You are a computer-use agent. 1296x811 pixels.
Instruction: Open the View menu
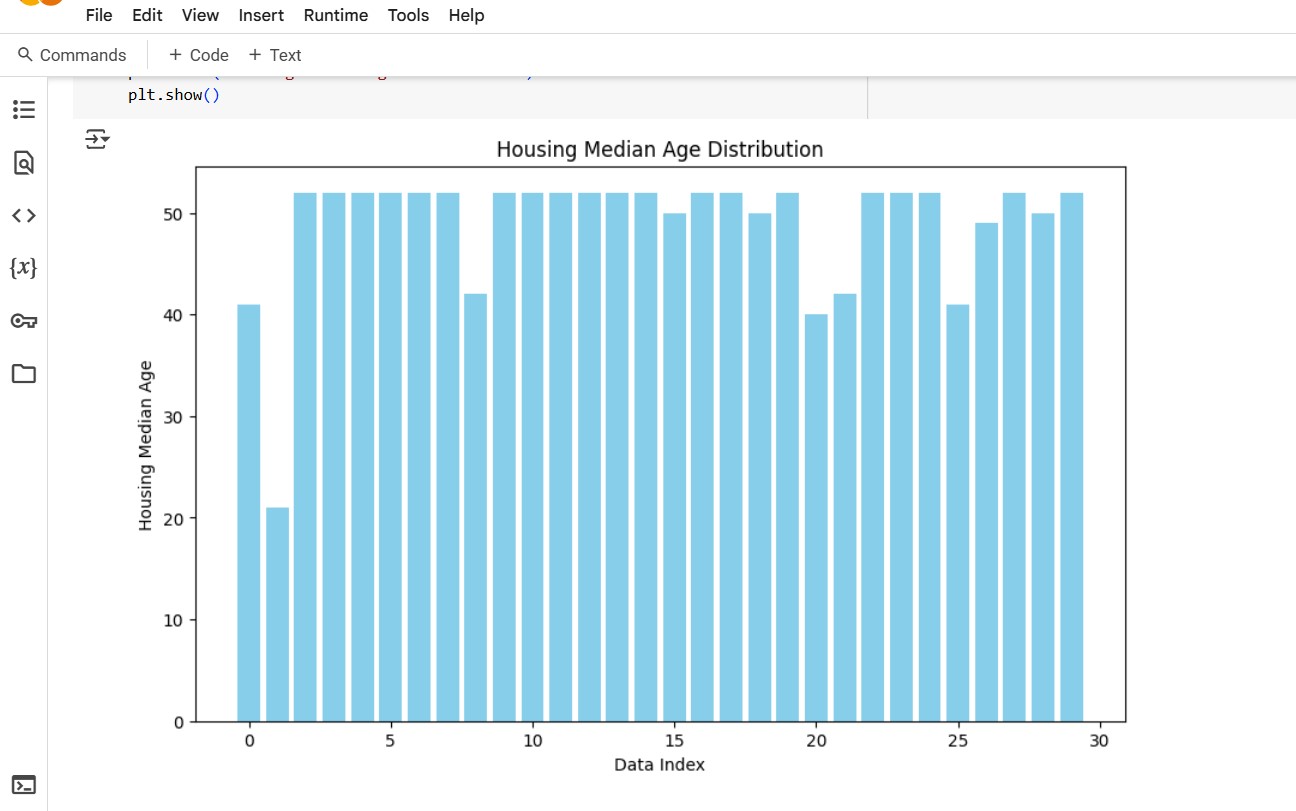click(x=200, y=15)
